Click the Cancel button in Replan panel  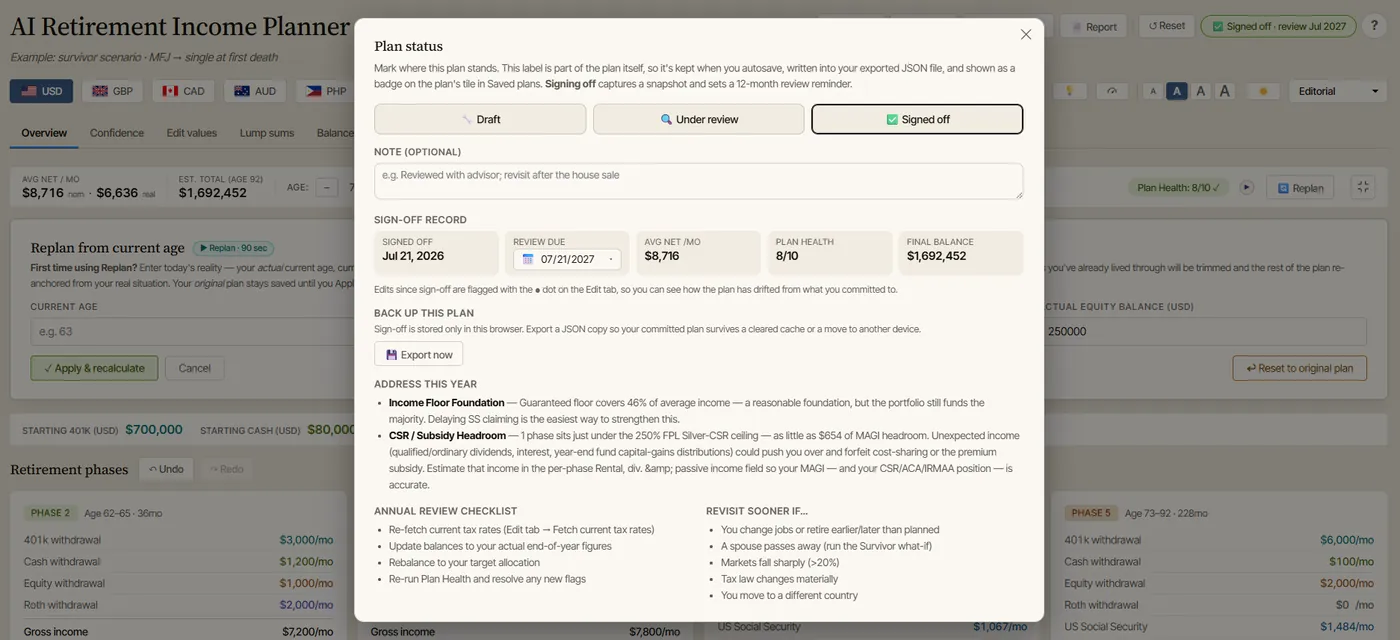point(194,368)
